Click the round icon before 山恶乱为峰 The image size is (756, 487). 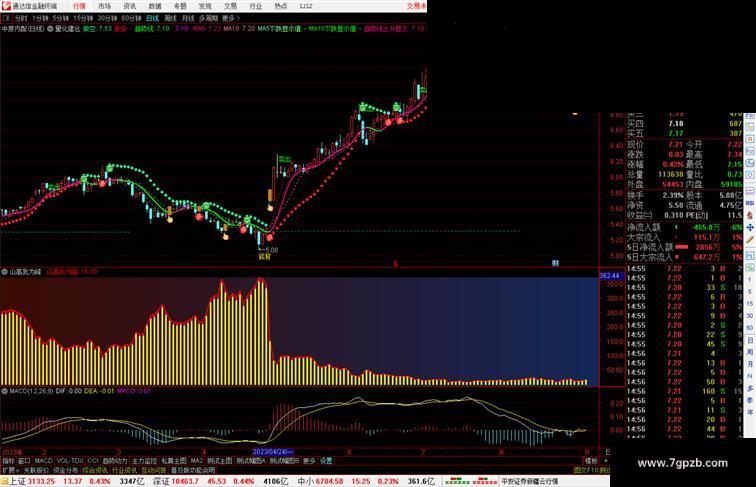(x=4, y=272)
